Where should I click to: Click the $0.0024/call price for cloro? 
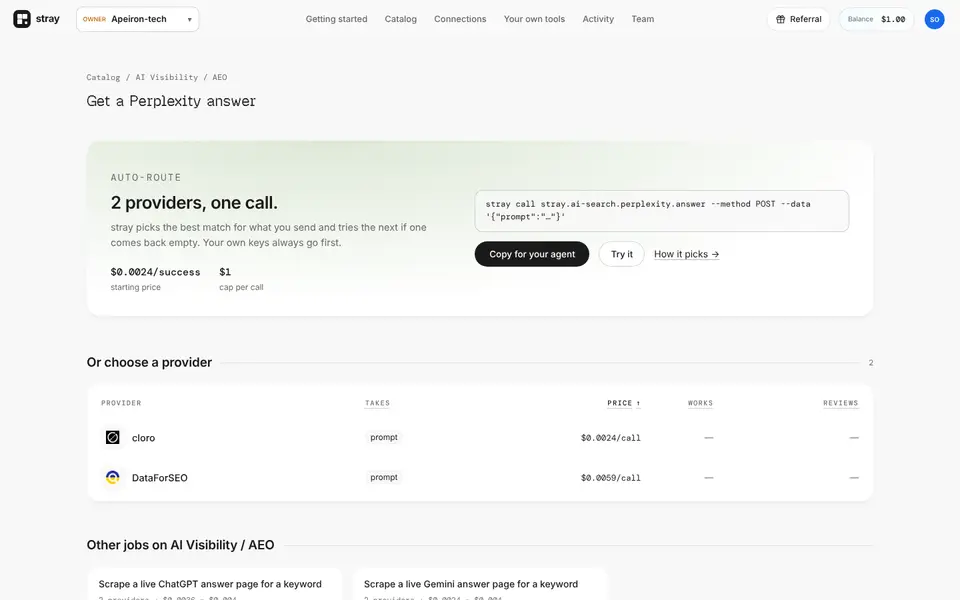click(x=610, y=438)
